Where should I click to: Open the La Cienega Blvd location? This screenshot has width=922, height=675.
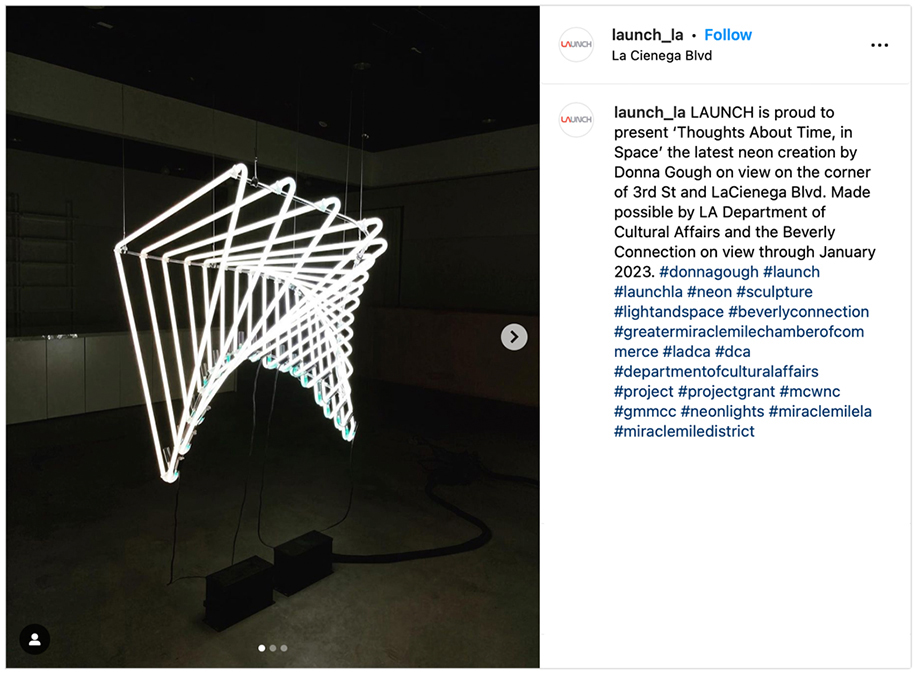click(662, 55)
